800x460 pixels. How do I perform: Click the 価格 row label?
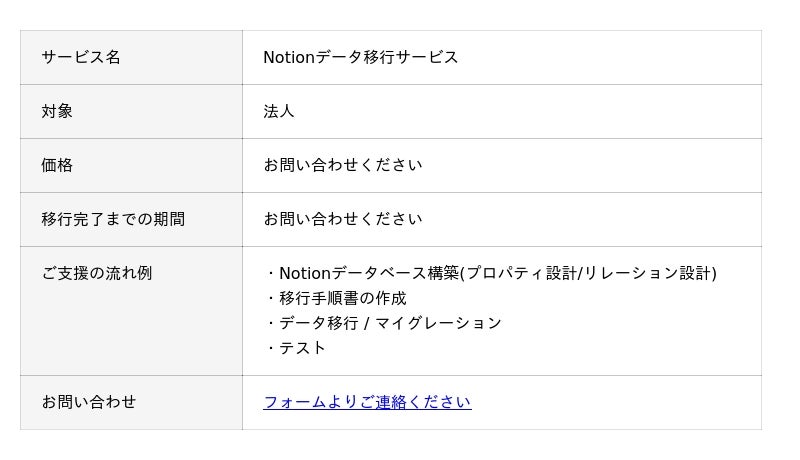(x=57, y=165)
